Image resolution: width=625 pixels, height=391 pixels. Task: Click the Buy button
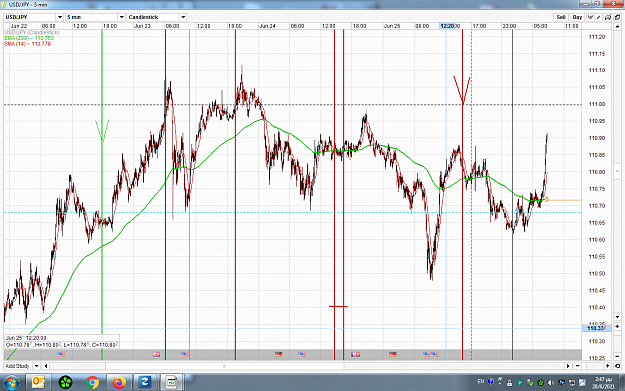coord(577,17)
